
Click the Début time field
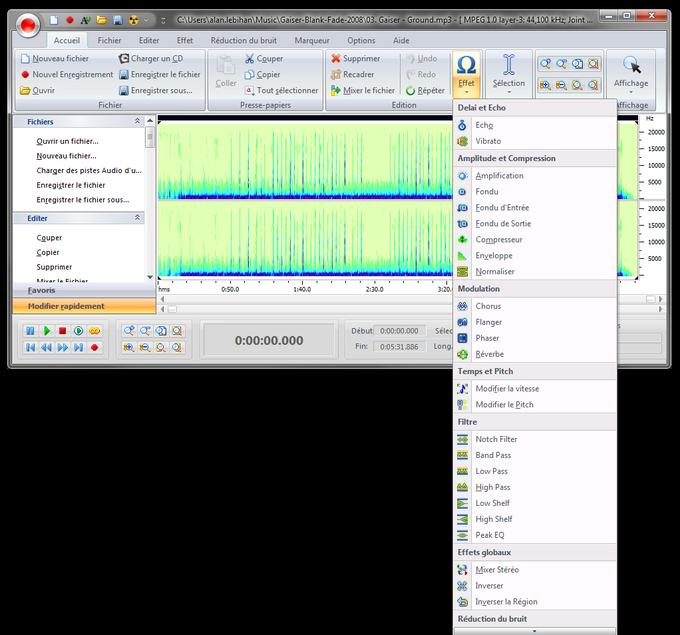(399, 331)
